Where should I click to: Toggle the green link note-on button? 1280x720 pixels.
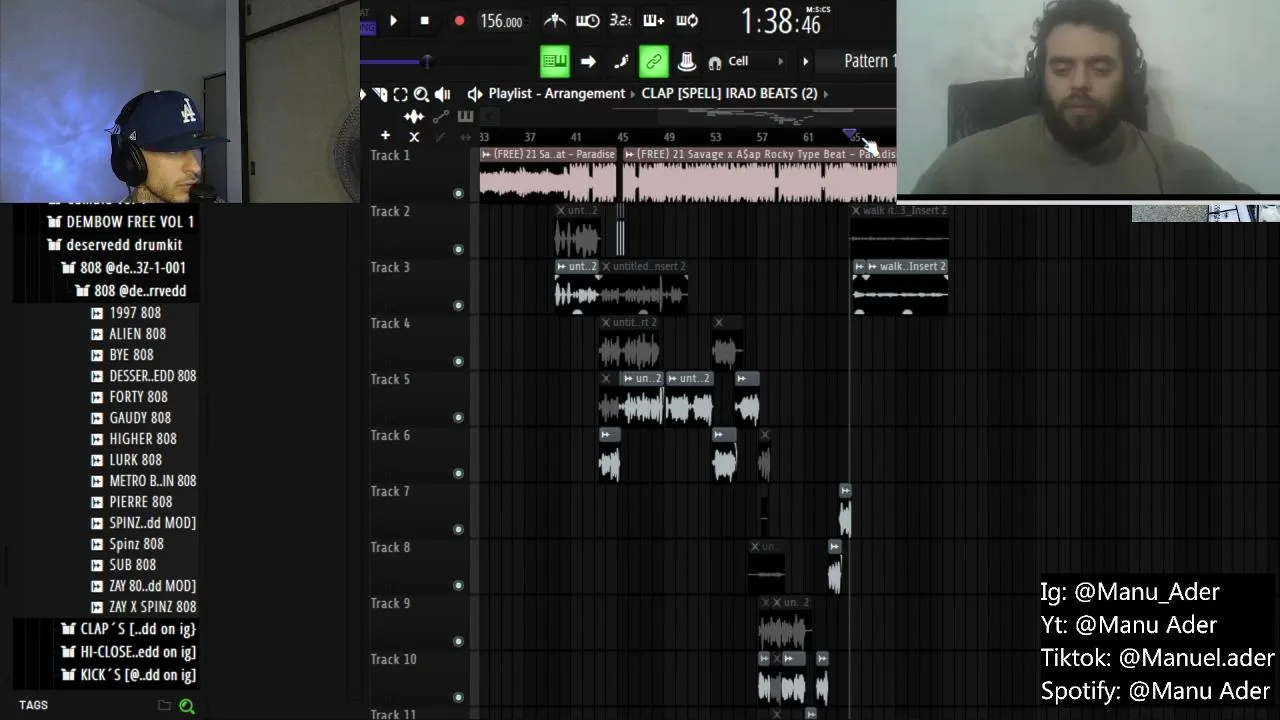pos(653,62)
